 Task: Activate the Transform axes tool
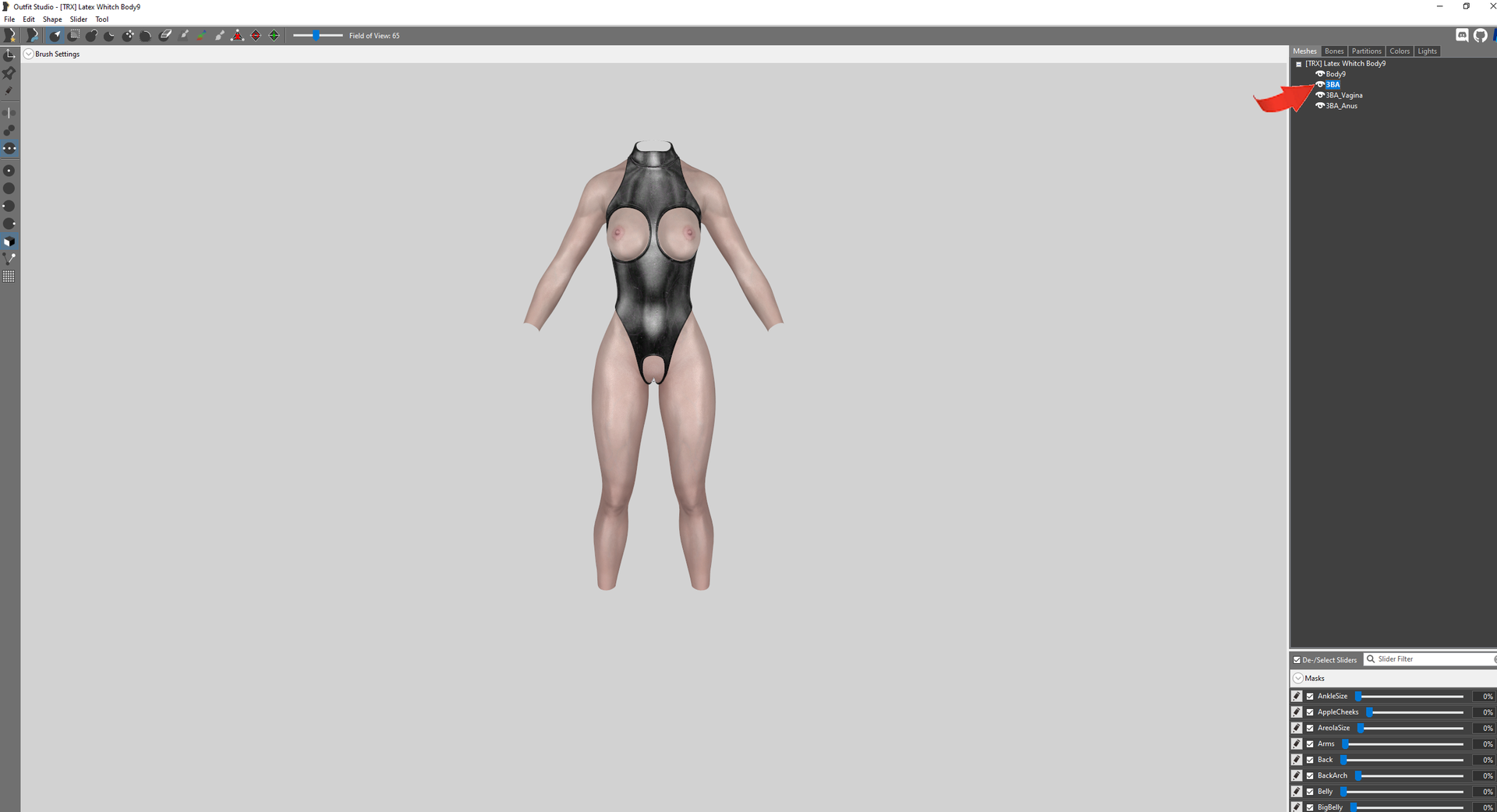coord(9,55)
